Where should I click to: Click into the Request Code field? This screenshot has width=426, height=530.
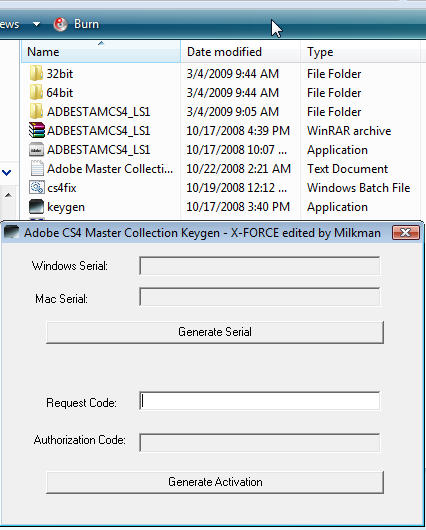[259, 401]
